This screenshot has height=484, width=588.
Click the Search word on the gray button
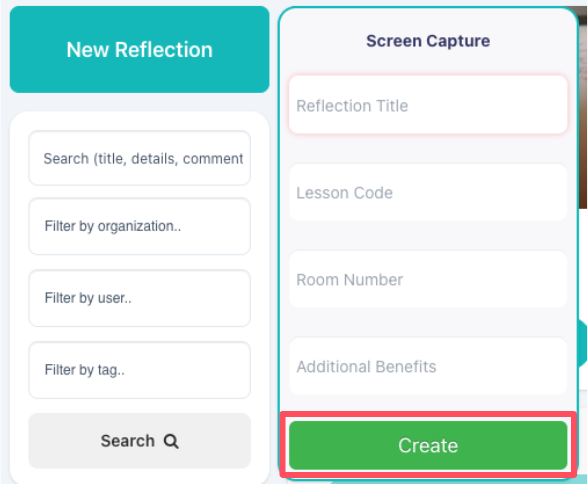(x=128, y=441)
